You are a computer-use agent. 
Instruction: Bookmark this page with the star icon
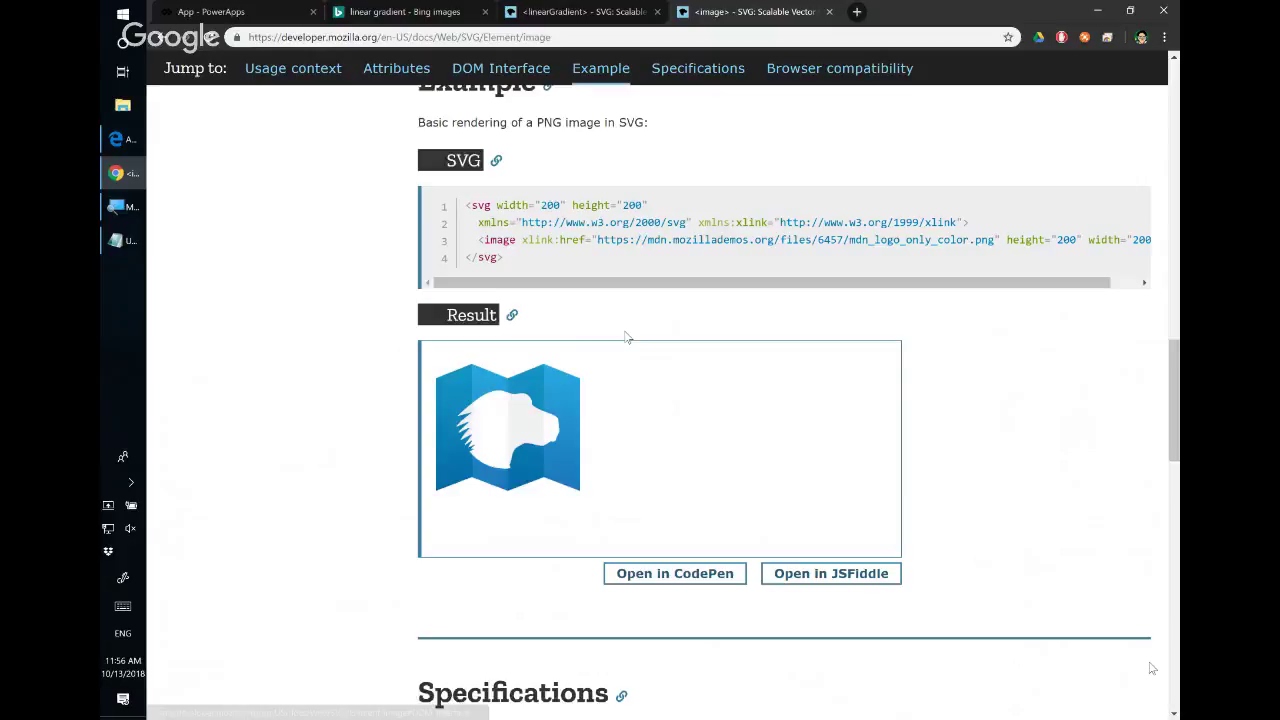click(1008, 37)
